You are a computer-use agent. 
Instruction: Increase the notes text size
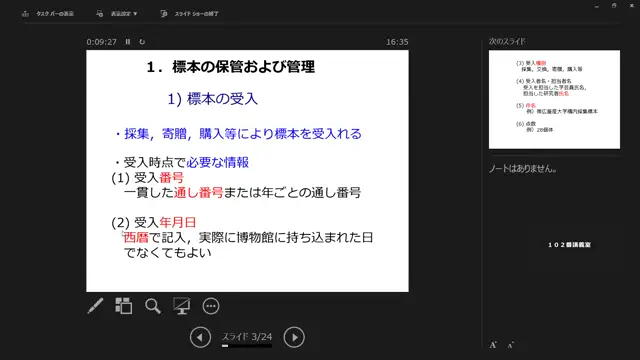point(493,345)
